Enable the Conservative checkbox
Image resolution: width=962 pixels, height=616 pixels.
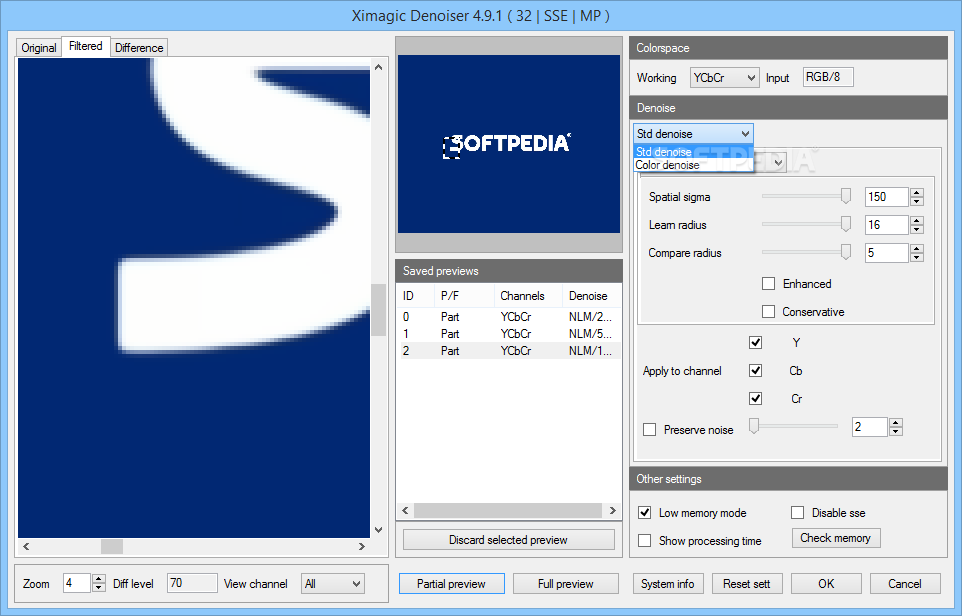tap(768, 312)
